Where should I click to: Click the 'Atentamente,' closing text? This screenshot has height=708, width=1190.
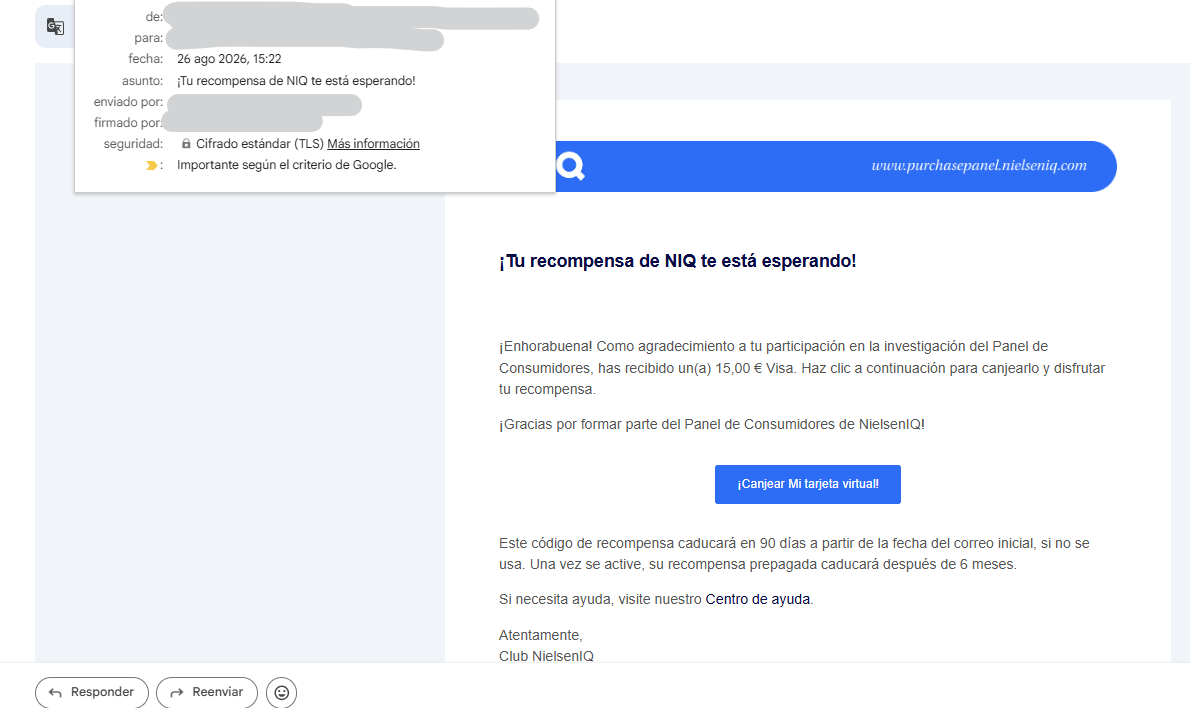pyautogui.click(x=540, y=635)
